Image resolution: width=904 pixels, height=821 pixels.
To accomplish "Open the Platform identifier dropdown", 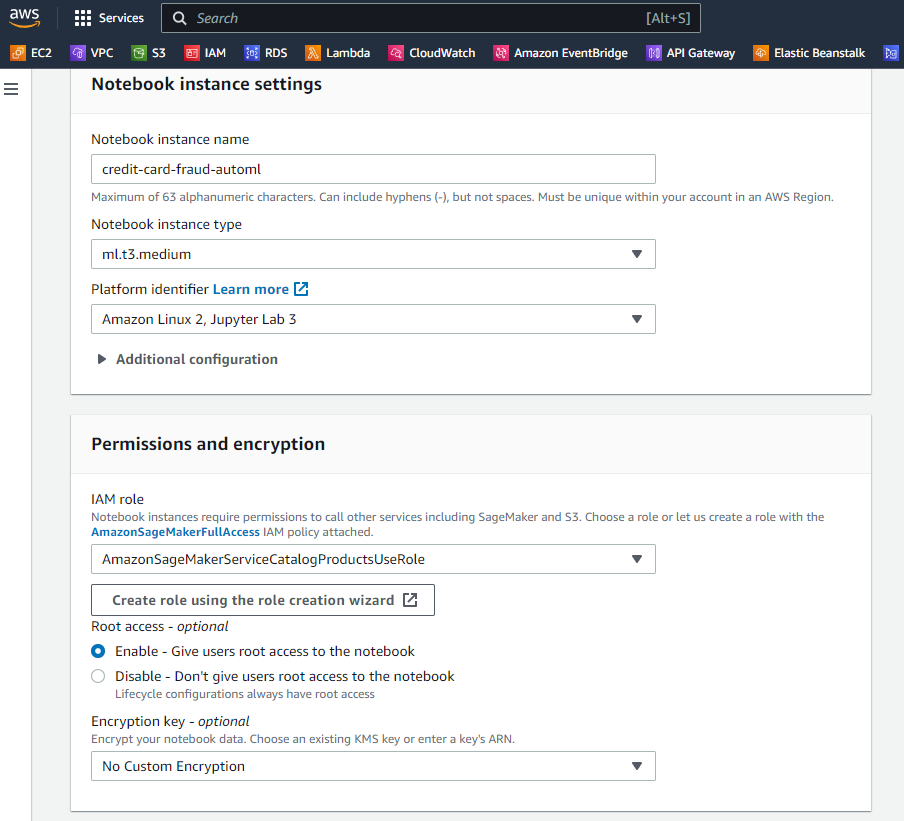I will [x=373, y=319].
